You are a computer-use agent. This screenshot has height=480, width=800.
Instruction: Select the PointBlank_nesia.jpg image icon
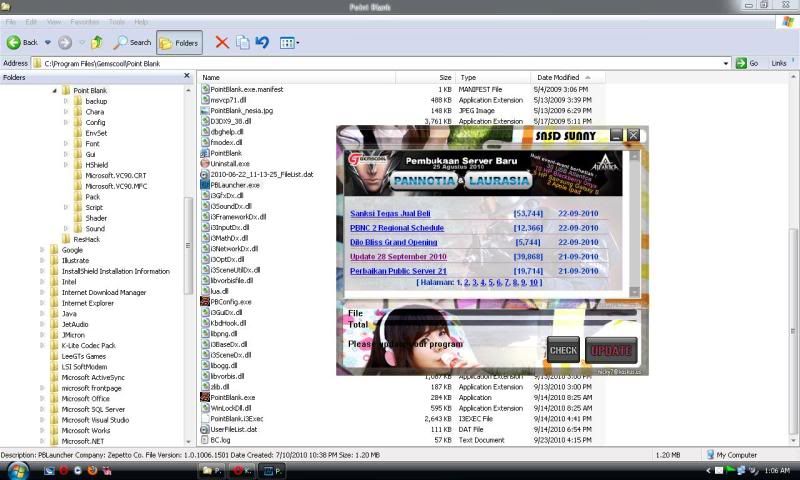205,111
